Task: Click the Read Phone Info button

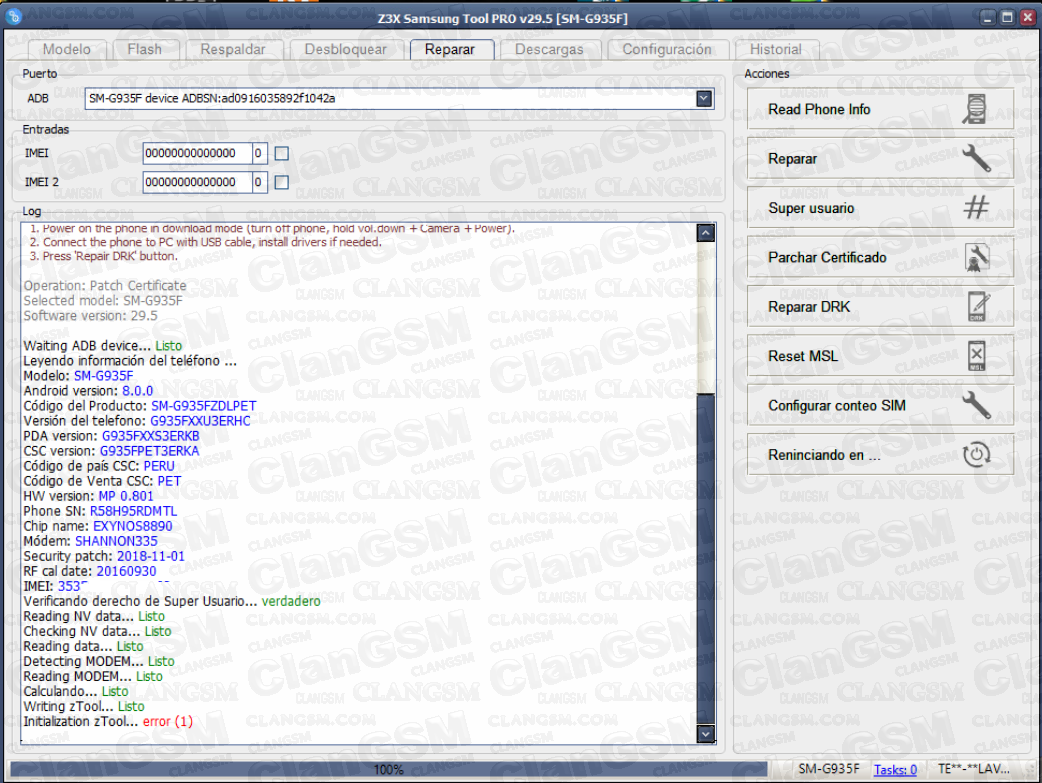Action: (880, 109)
